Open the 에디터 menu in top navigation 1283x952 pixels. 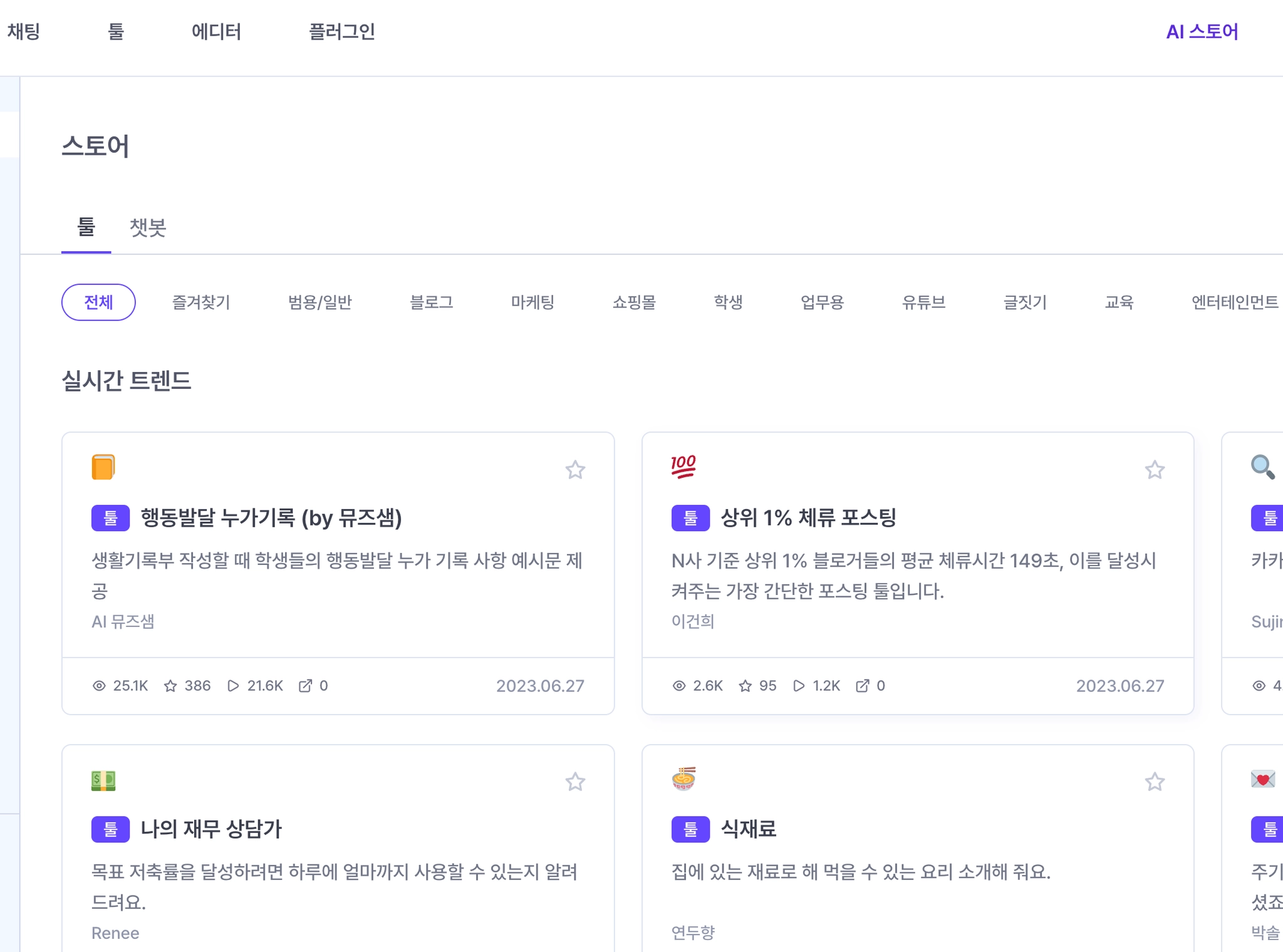[x=216, y=32]
